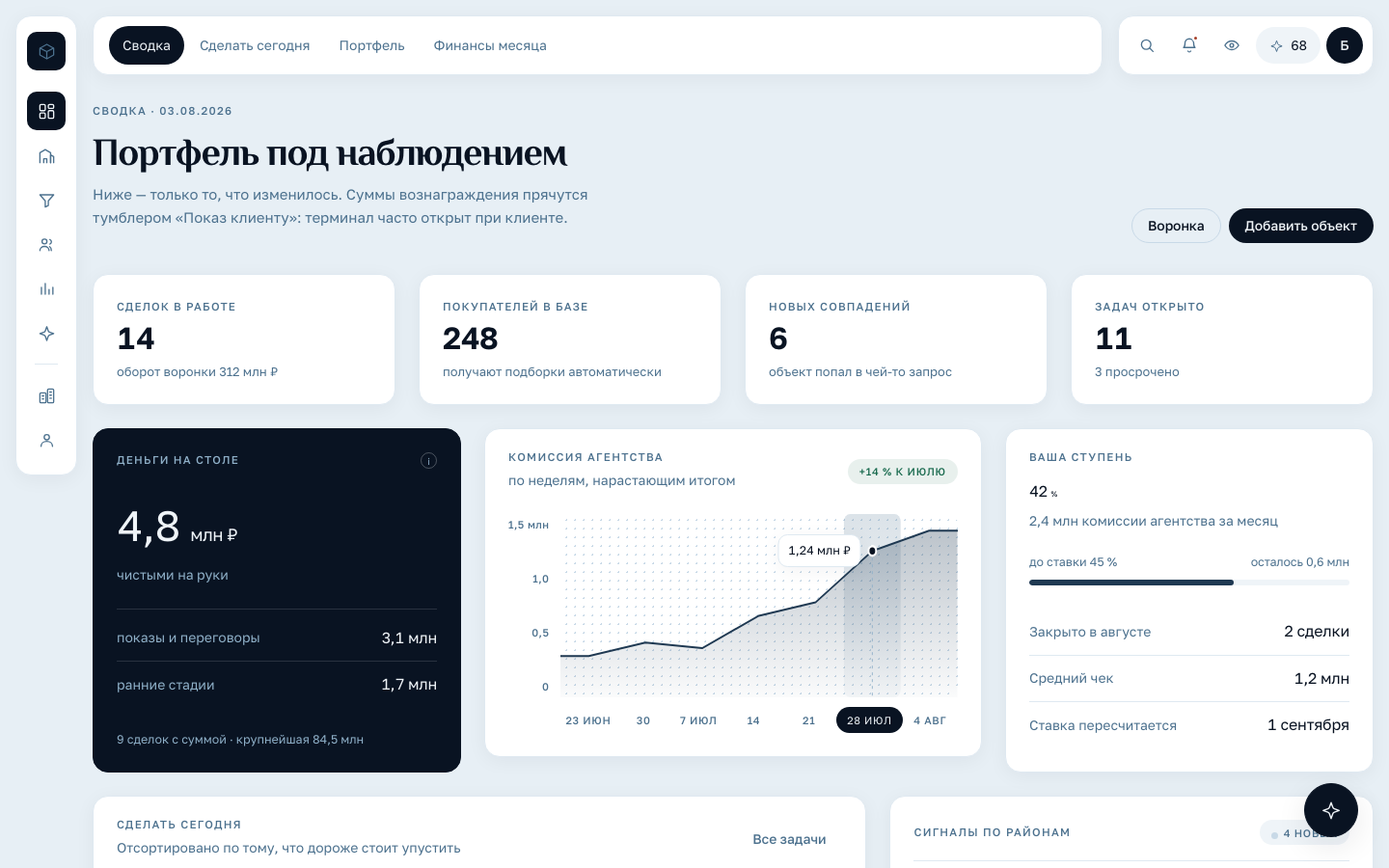Switch to the «Сделать сегодня» tab

point(255,45)
